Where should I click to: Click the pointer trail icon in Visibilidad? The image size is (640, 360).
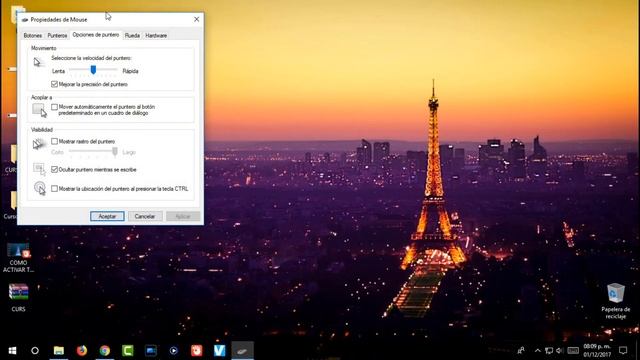(x=39, y=144)
